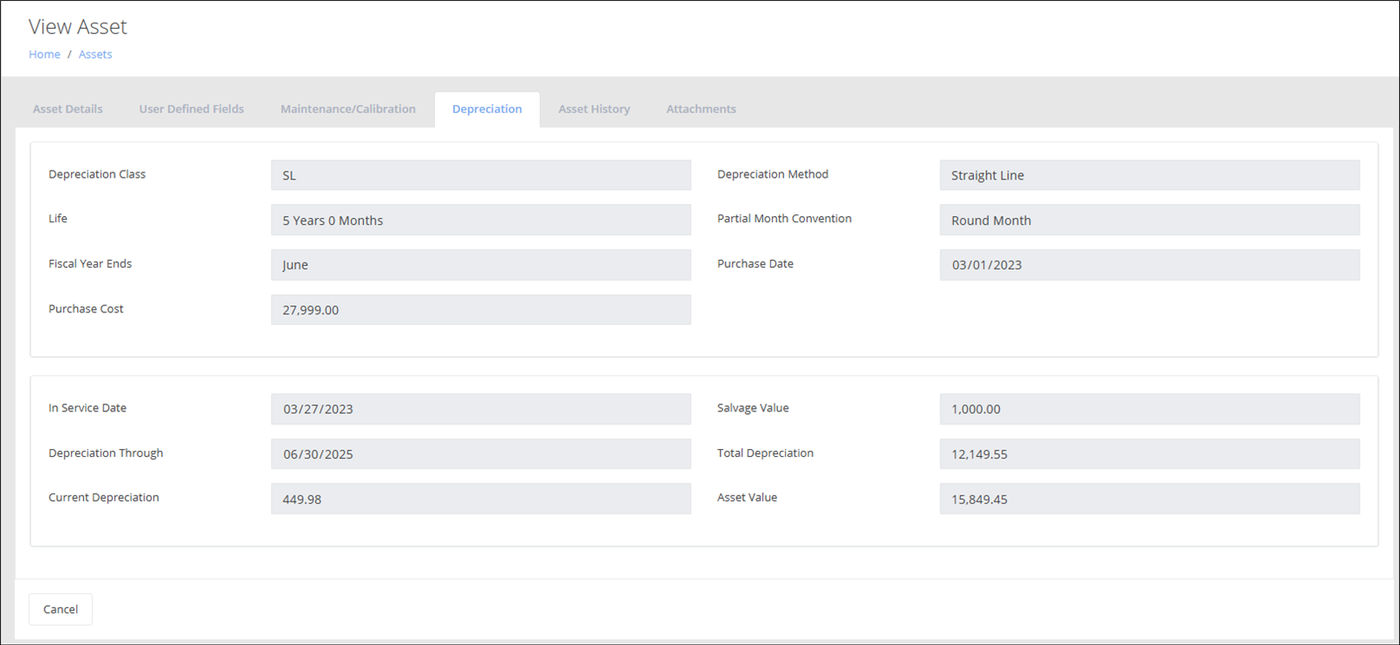This screenshot has height=645, width=1400.
Task: Click the Purchase Date label
Action: coord(755,264)
